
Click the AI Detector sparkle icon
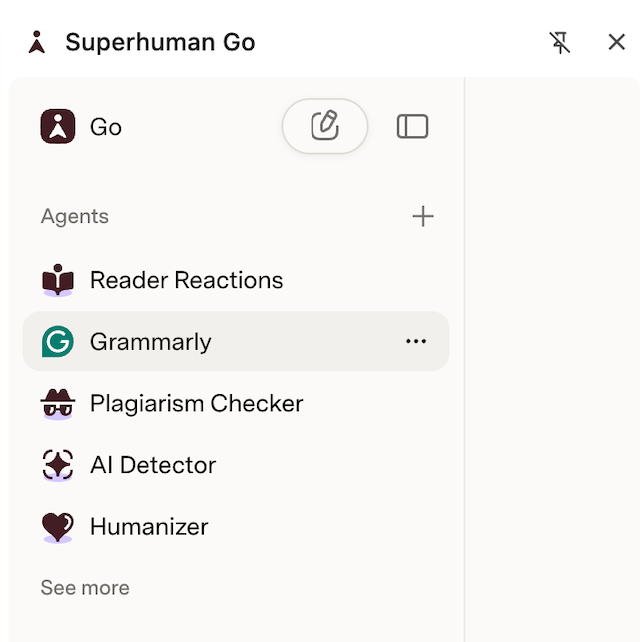coord(58,465)
